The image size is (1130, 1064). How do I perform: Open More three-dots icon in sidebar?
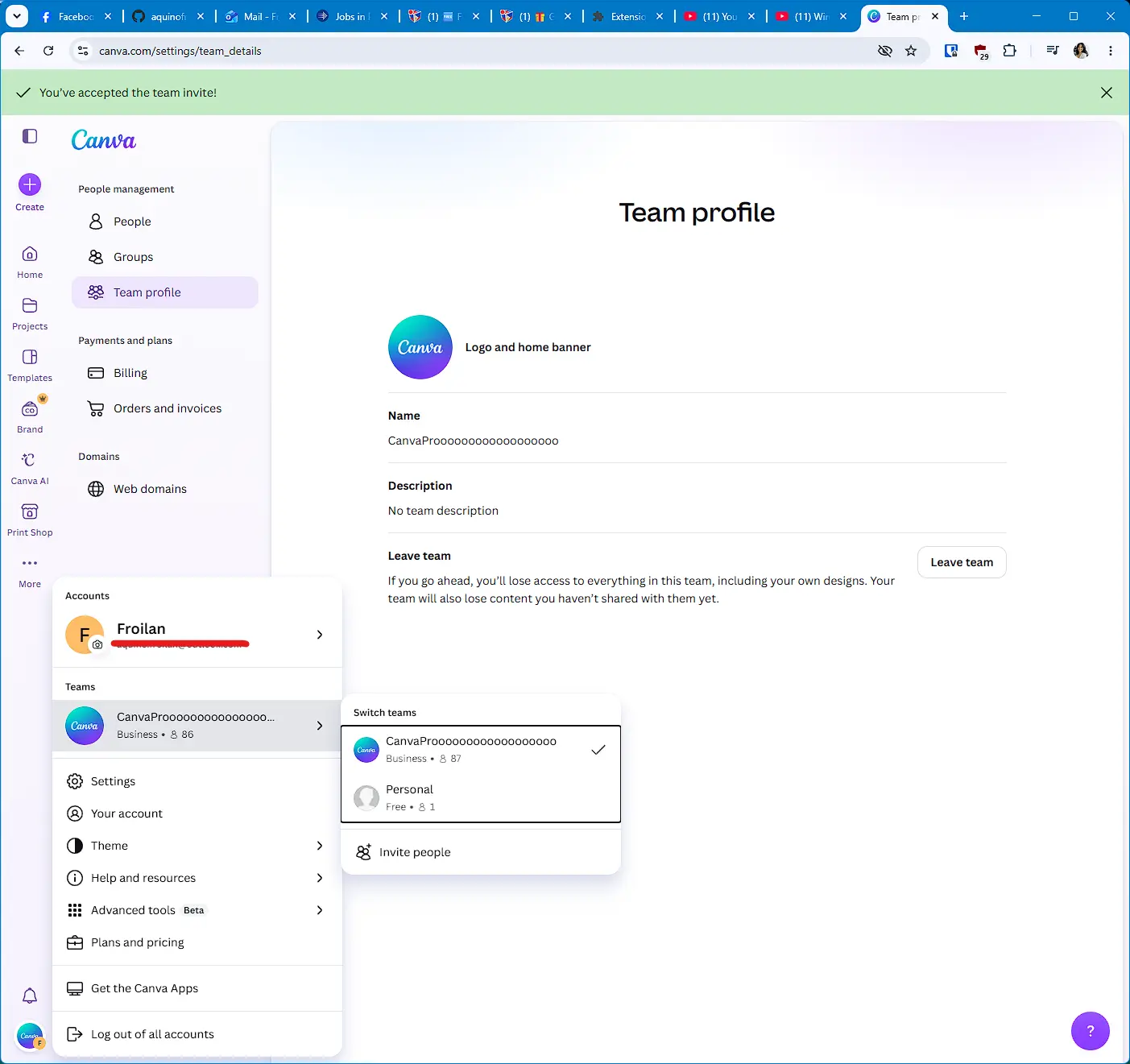pyautogui.click(x=30, y=564)
